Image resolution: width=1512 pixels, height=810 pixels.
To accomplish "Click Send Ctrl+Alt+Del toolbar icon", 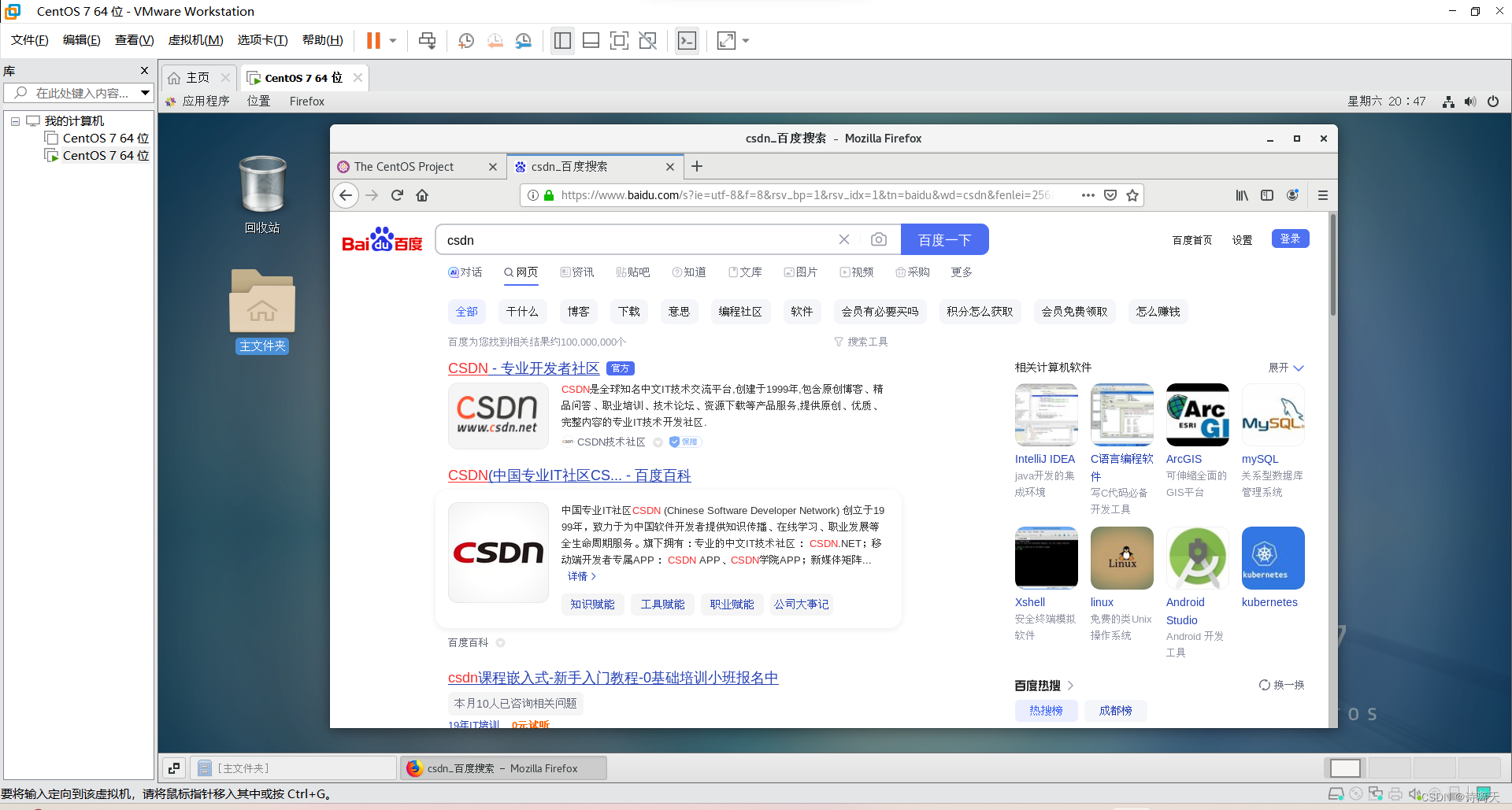I will click(427, 40).
